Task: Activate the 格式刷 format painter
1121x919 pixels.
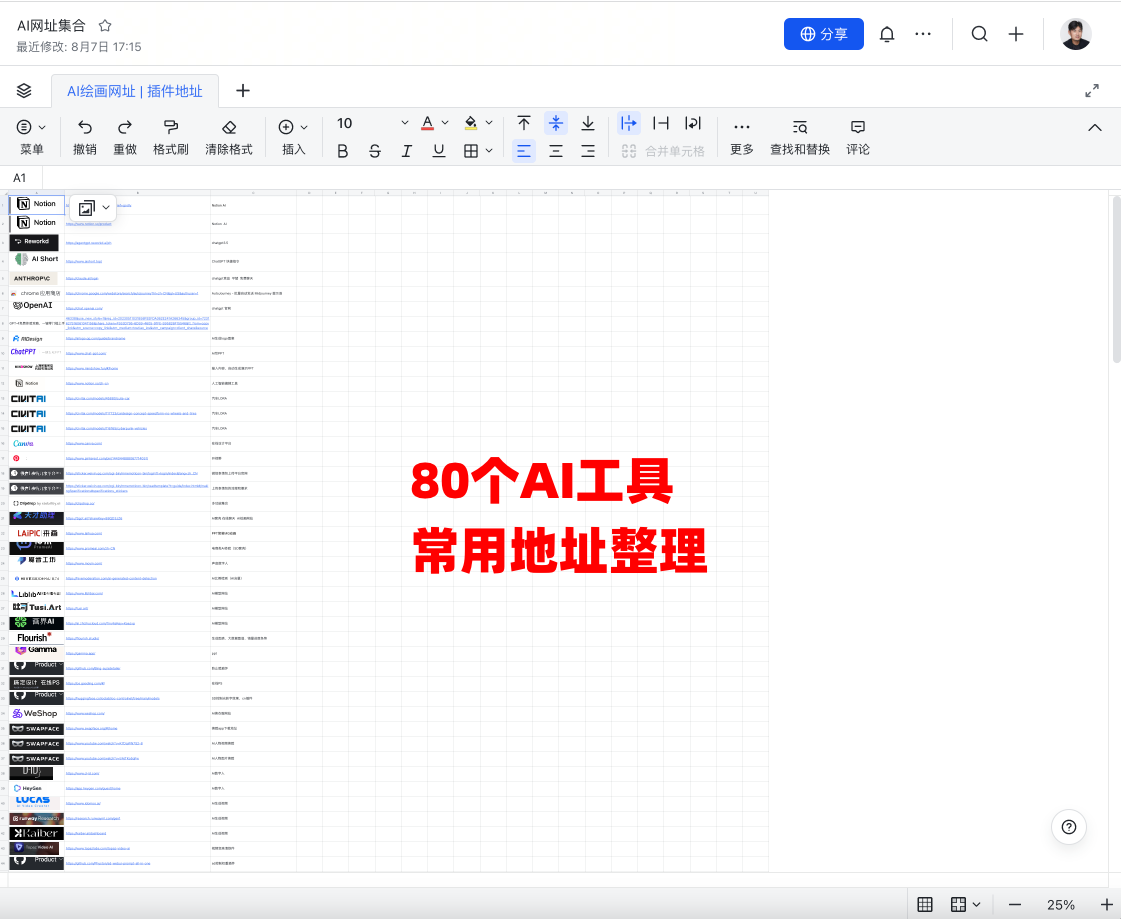Action: pyautogui.click(x=171, y=136)
